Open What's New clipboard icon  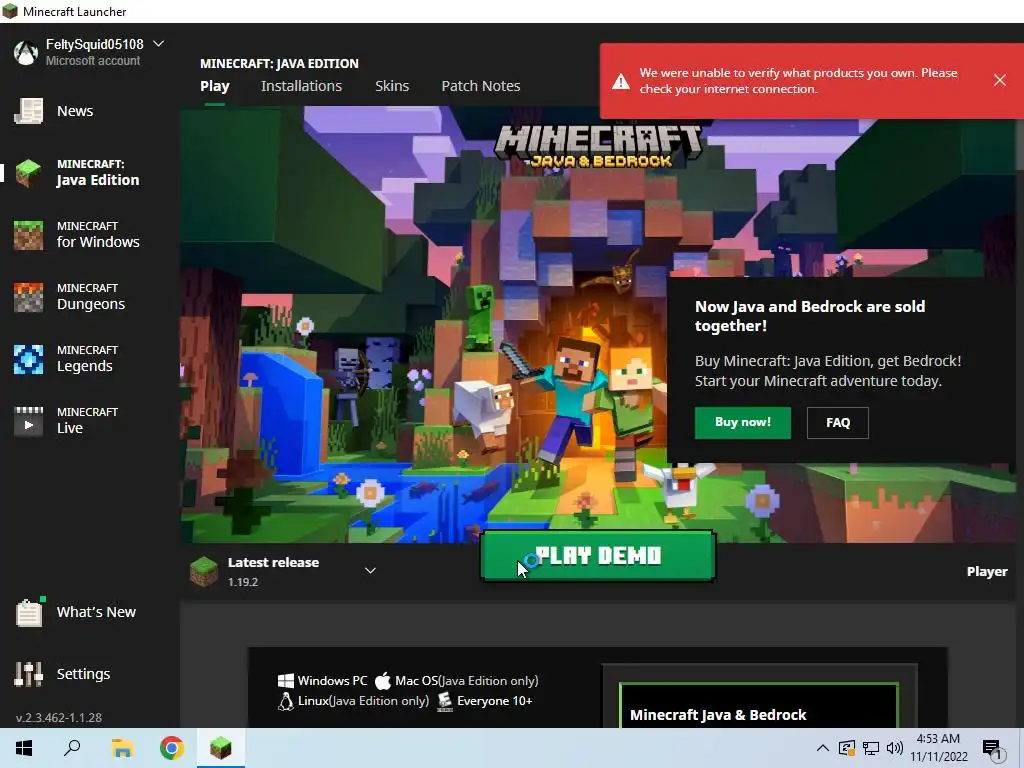click(29, 613)
